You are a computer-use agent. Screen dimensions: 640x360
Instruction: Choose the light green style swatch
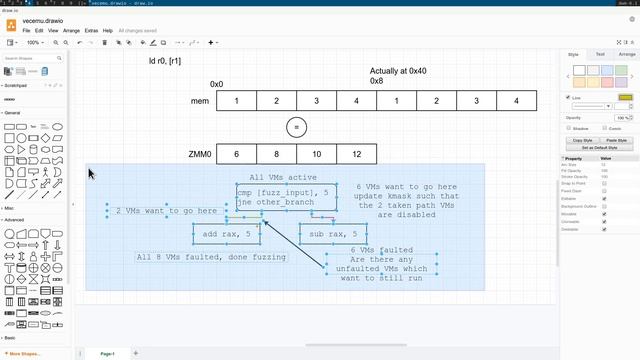pyautogui.click(x=621, y=70)
